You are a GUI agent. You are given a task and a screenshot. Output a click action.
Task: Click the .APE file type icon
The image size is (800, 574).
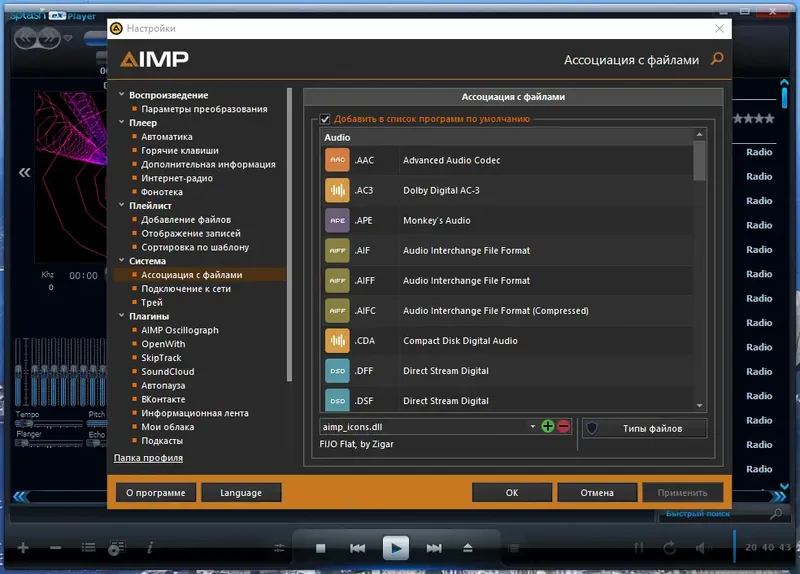coord(337,220)
